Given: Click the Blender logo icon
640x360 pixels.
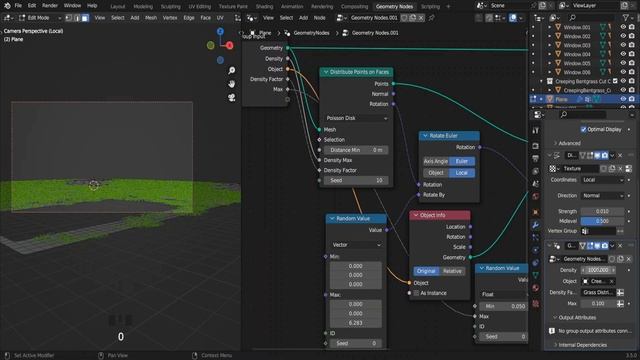Looking at the screenshot, I should [7, 6].
